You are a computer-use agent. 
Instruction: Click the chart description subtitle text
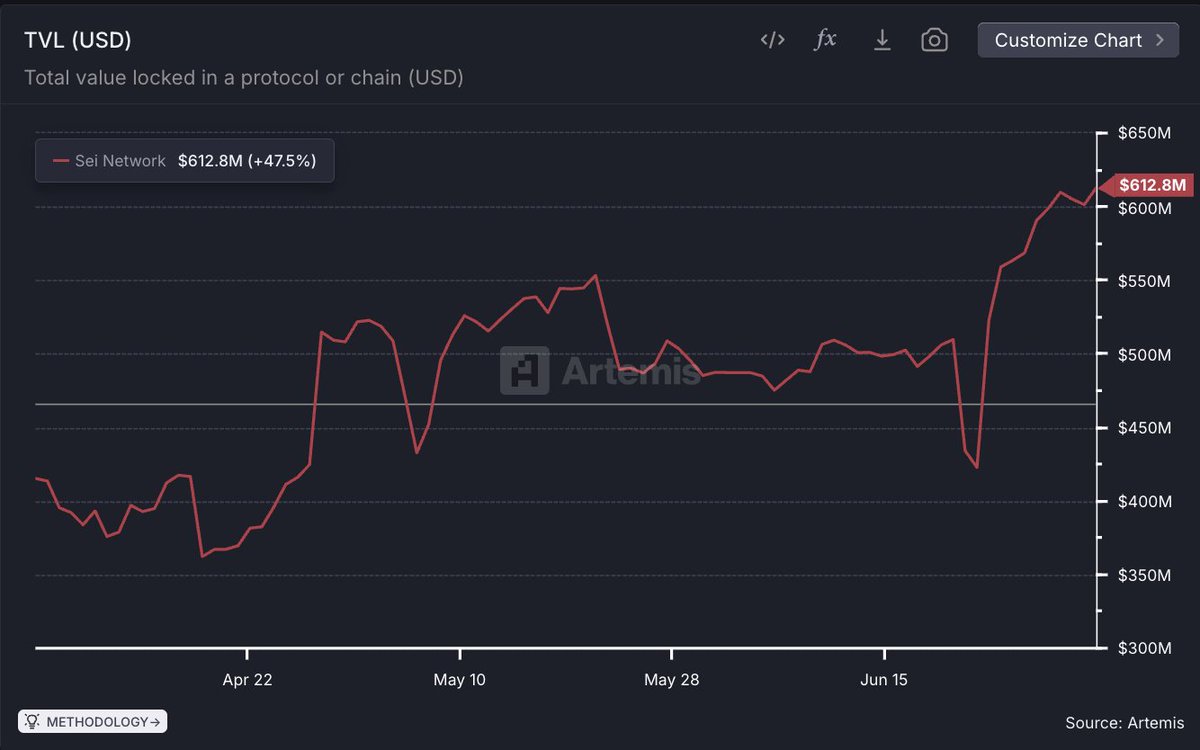(244, 77)
